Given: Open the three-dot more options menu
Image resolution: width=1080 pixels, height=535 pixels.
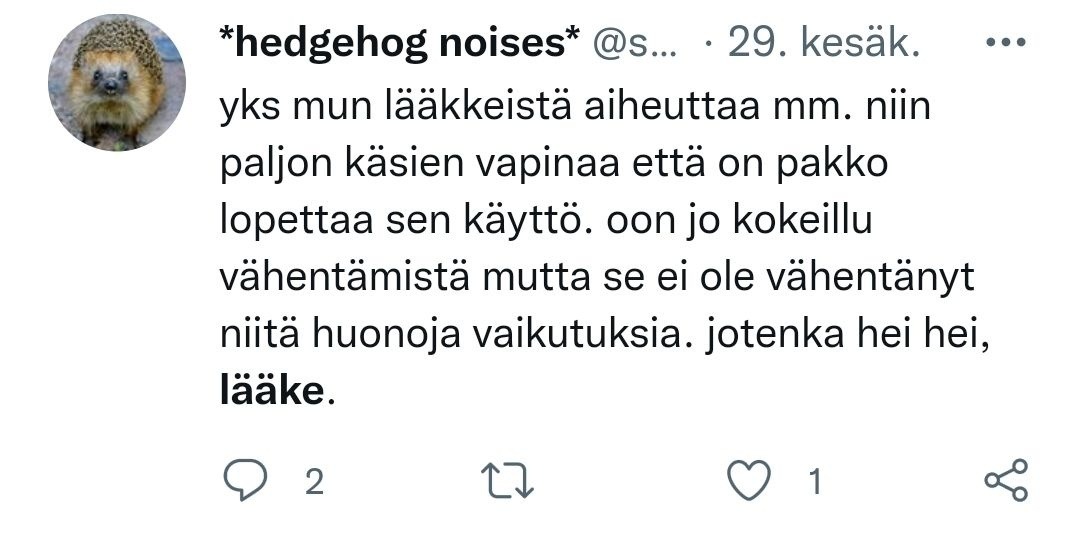Looking at the screenshot, I should 1005,44.
